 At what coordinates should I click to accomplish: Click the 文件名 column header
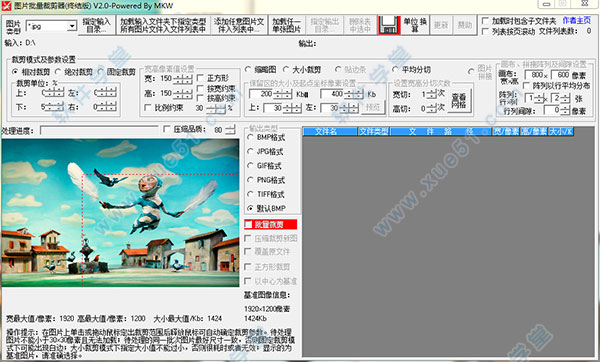coord(330,132)
